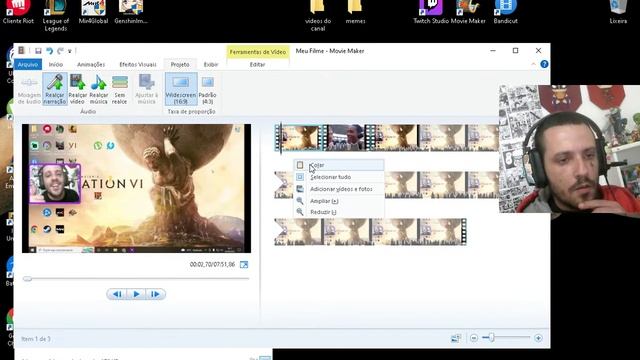Select Padrão (4:3) aspect ratio
The image size is (640, 360).
[207, 89]
